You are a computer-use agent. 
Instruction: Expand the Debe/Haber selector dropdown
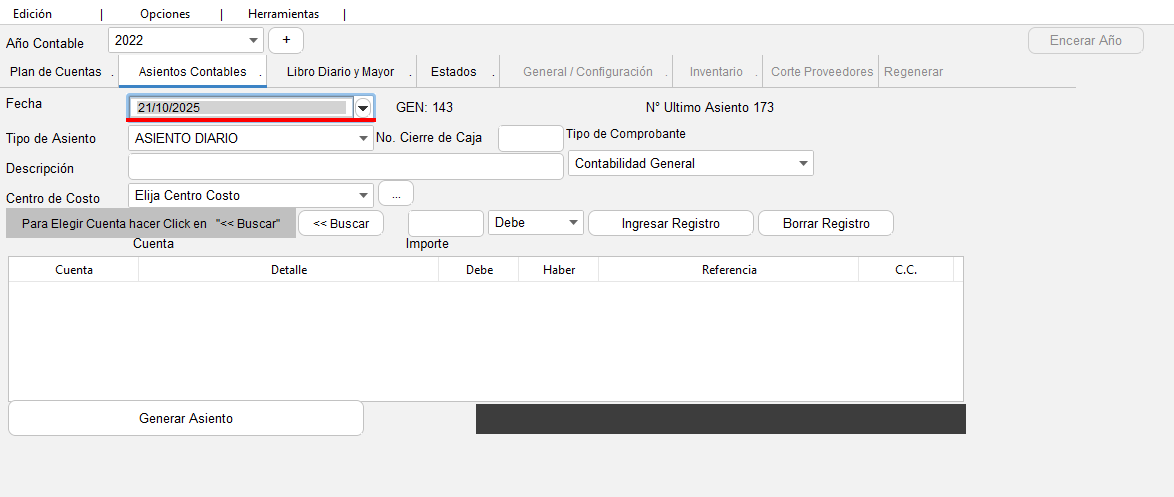(x=573, y=223)
